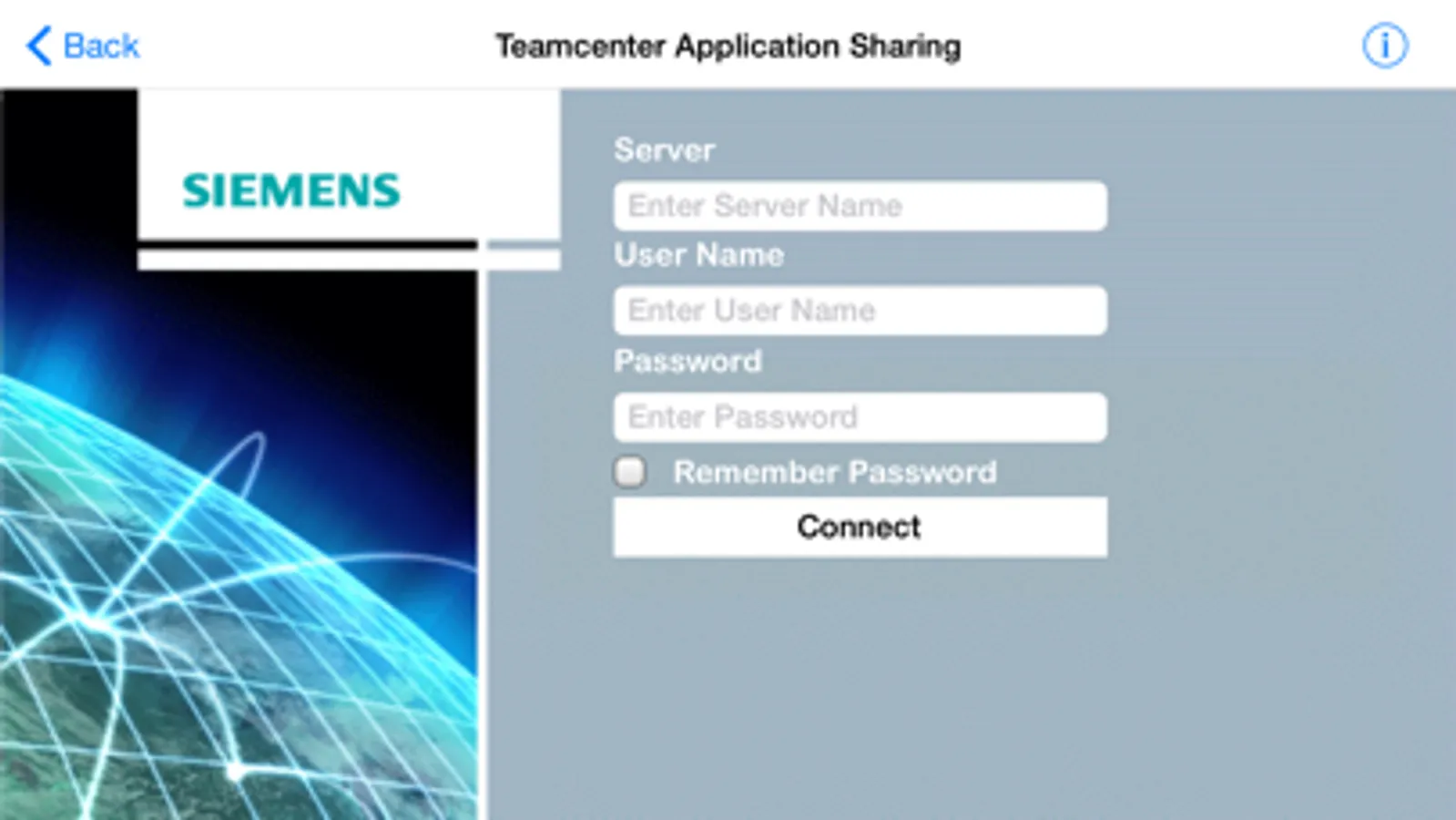Click the Connect button
Image resolution: width=1456 pixels, height=820 pixels.
tap(860, 527)
